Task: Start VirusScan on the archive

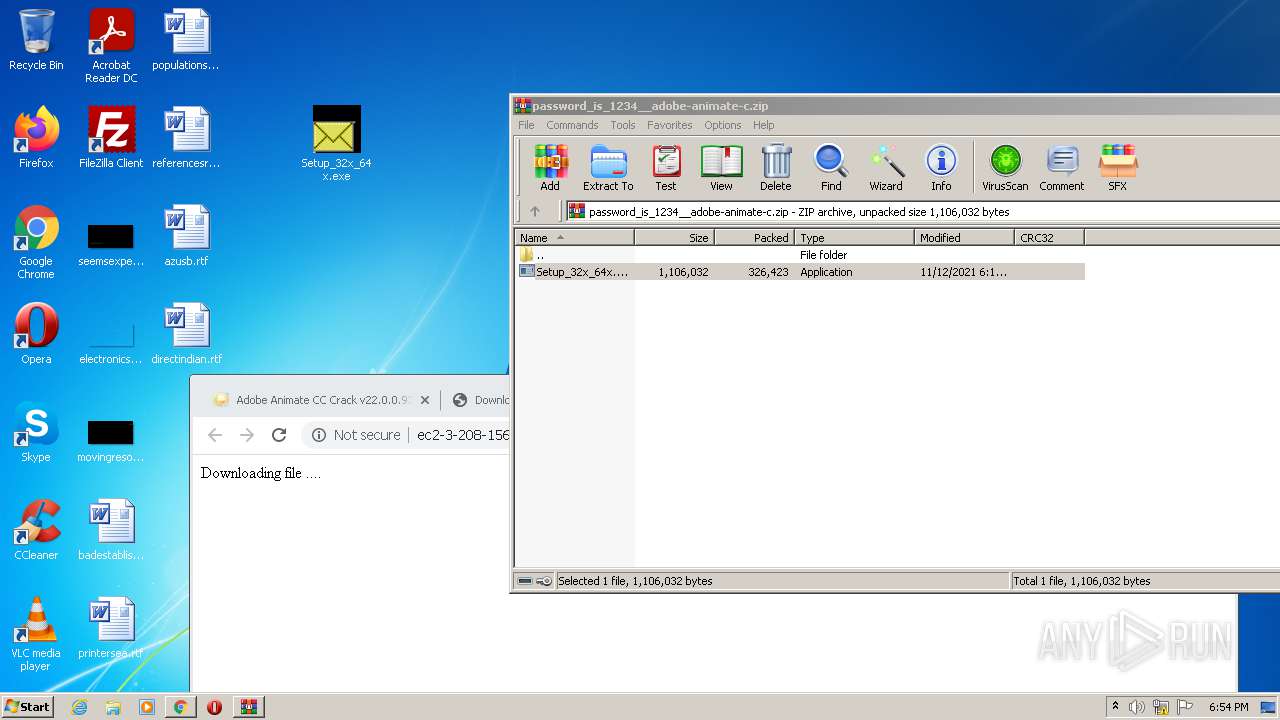Action: 1005,167
